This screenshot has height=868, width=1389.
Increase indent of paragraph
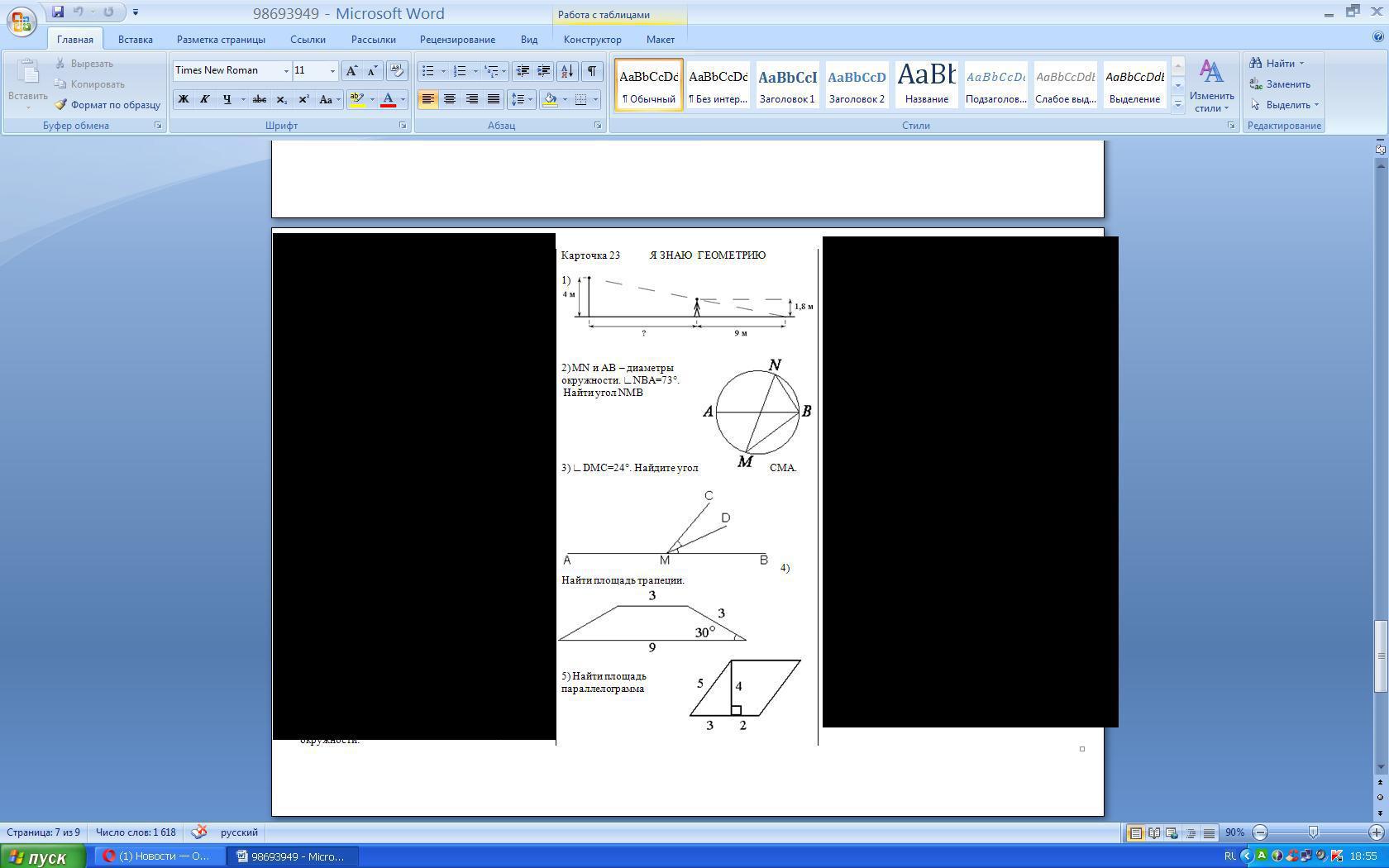click(543, 71)
